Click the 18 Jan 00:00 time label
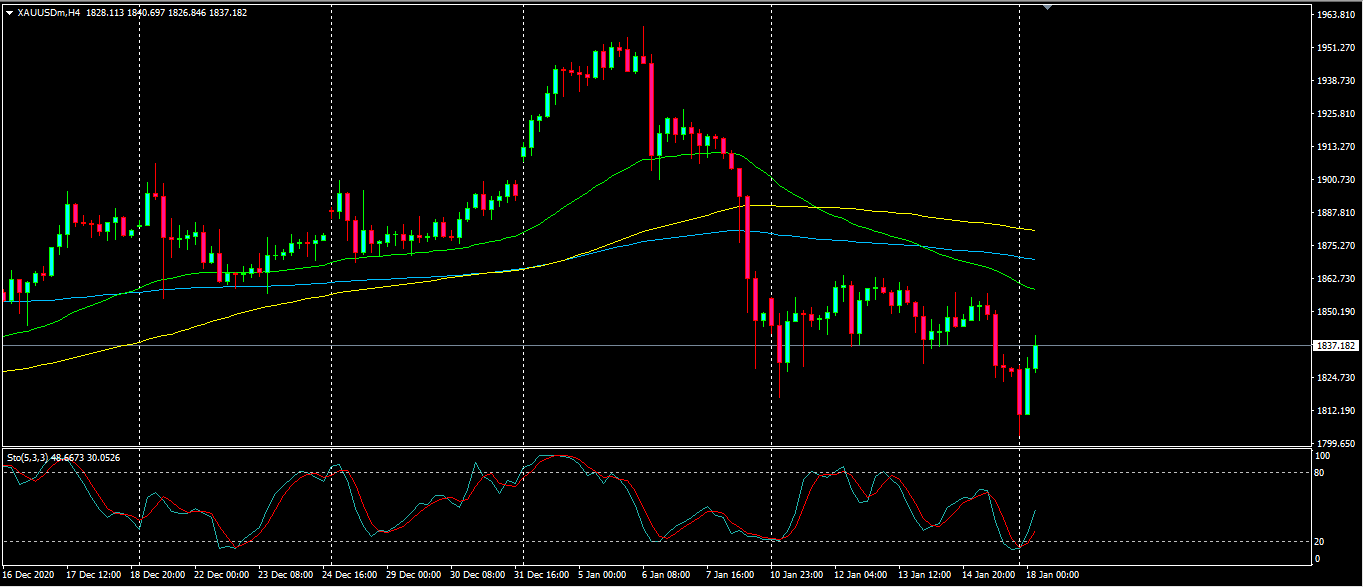 (1053, 575)
